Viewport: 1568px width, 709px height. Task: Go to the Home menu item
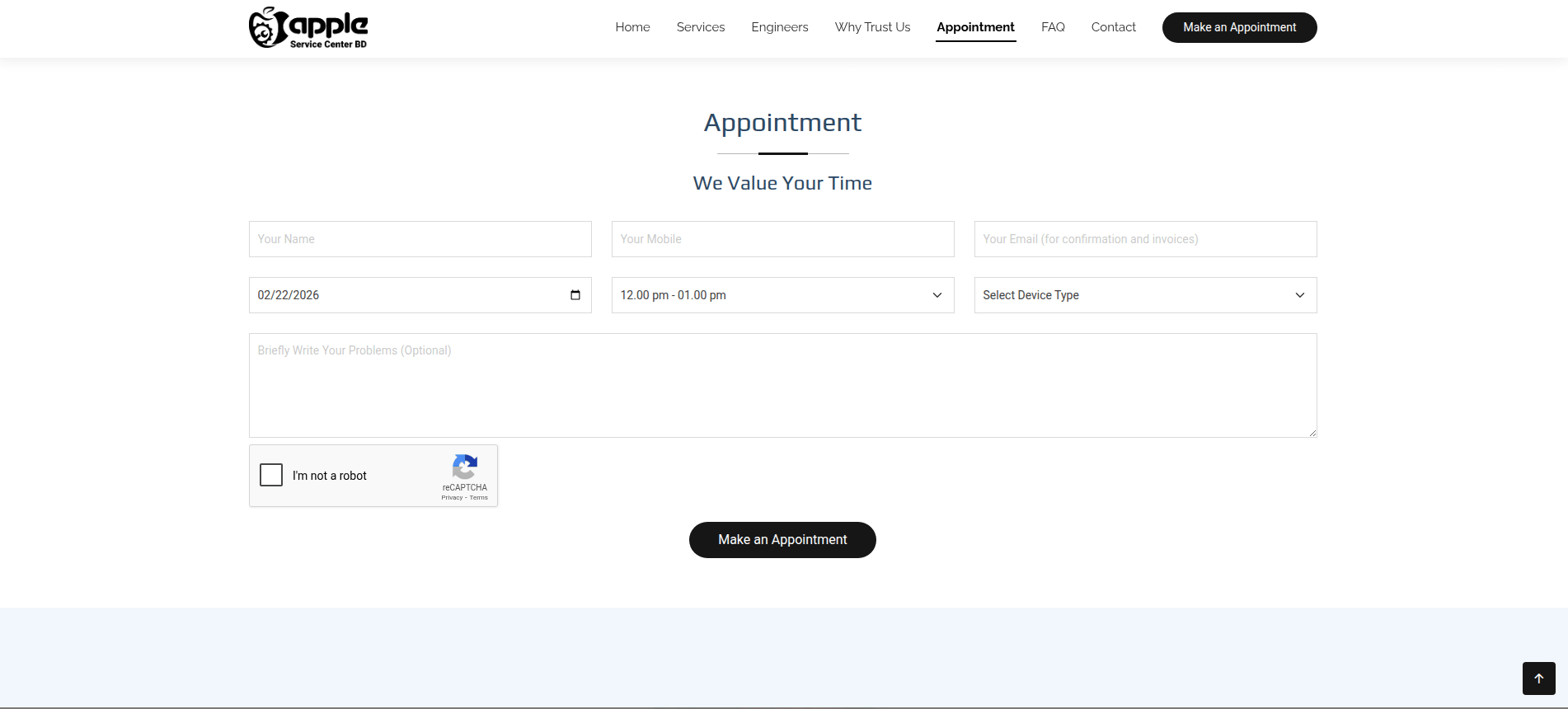[x=632, y=27]
